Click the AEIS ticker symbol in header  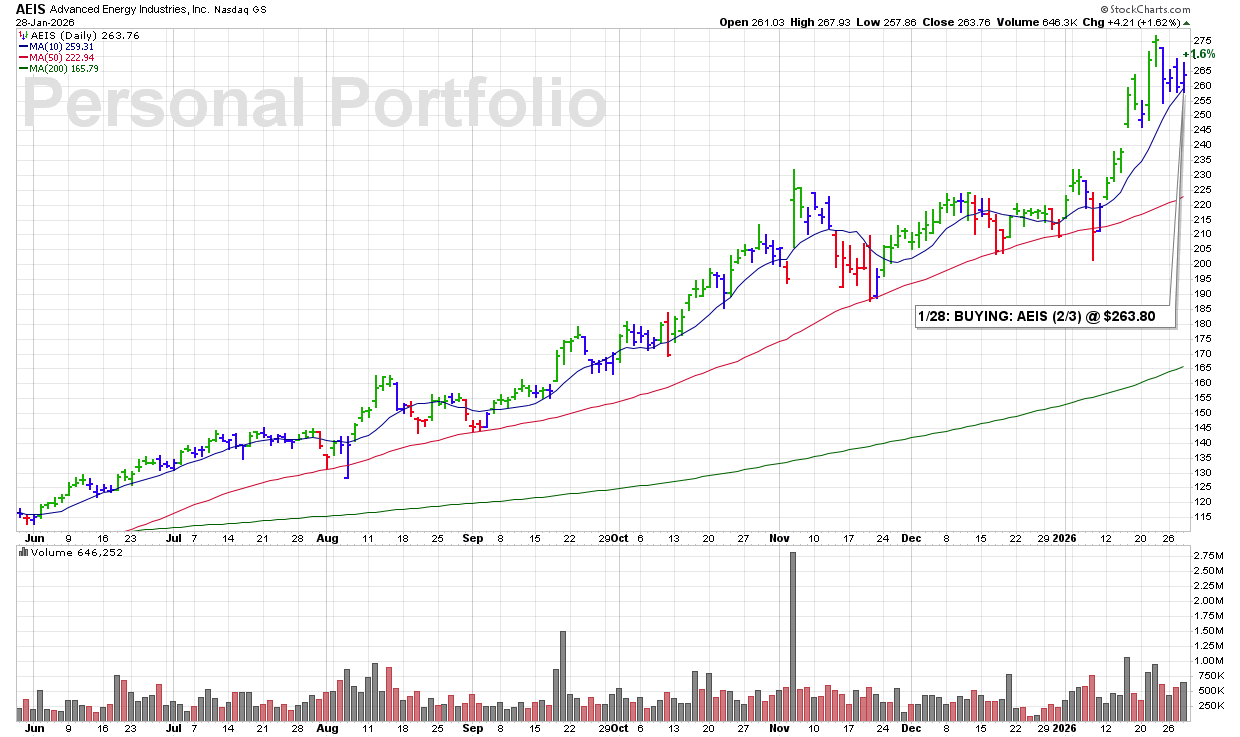coord(31,8)
